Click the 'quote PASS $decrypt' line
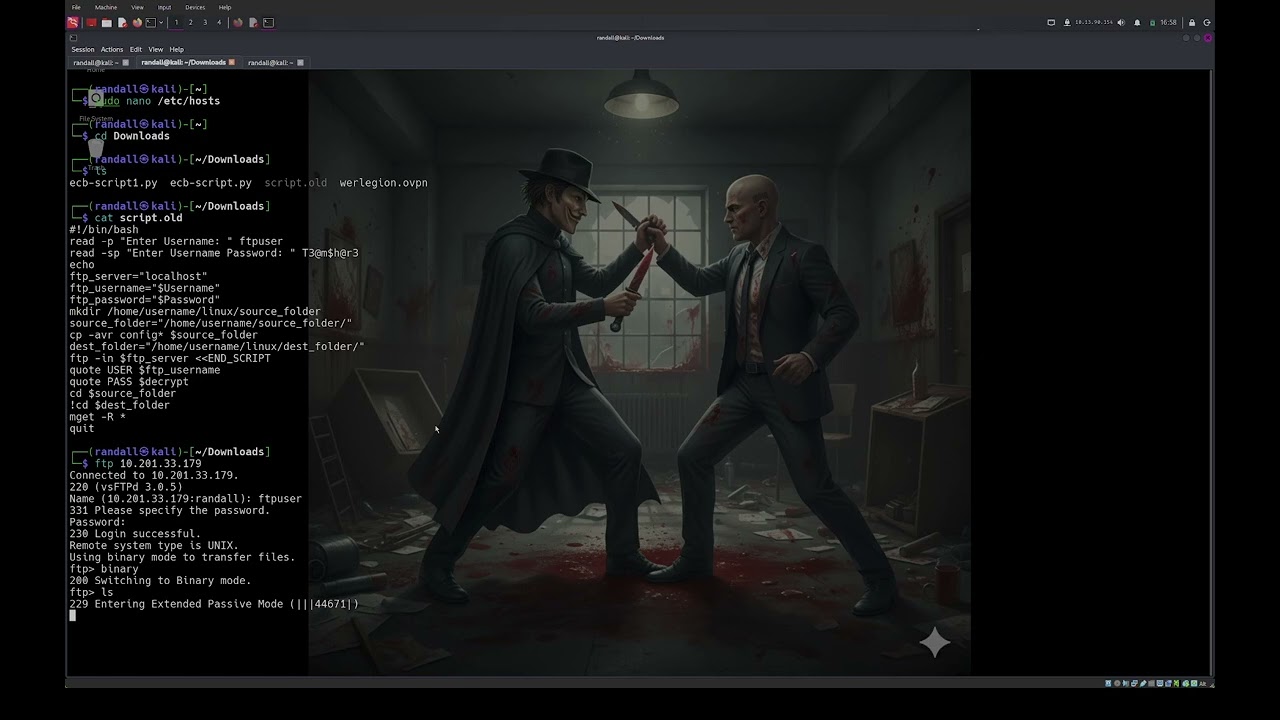This screenshot has width=1280, height=720. pos(129,382)
